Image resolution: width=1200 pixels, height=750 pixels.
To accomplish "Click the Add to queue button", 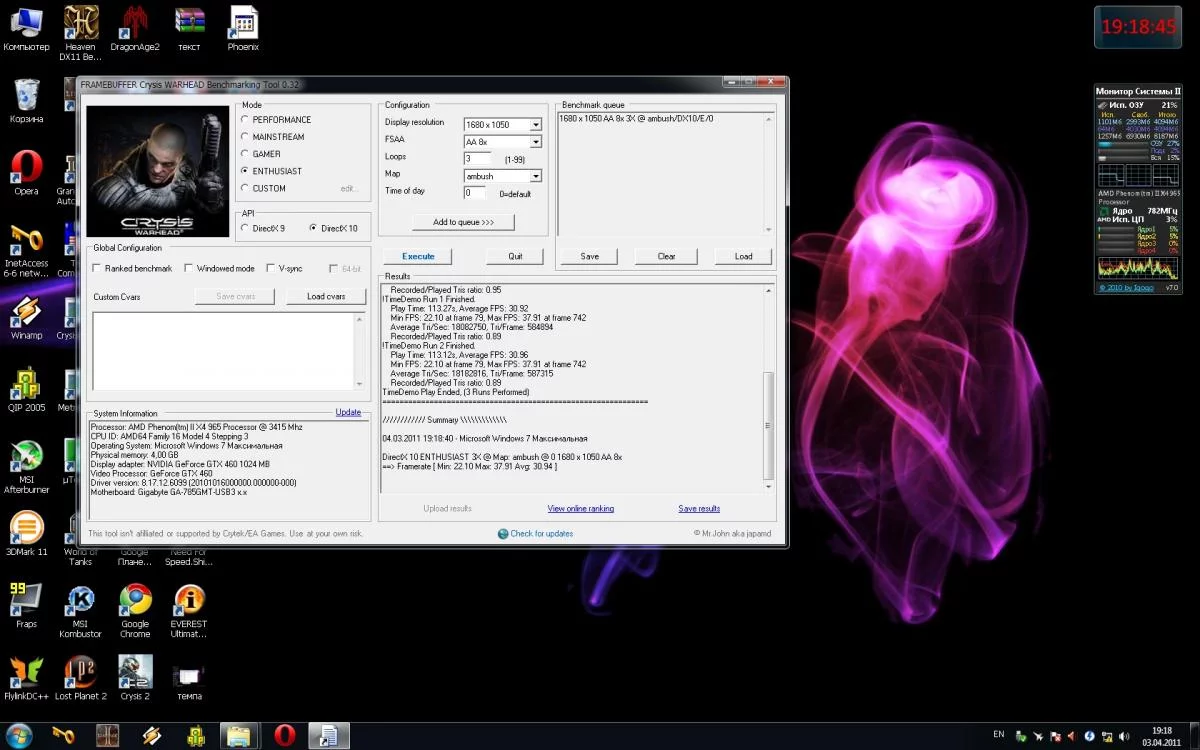I will [x=463, y=222].
